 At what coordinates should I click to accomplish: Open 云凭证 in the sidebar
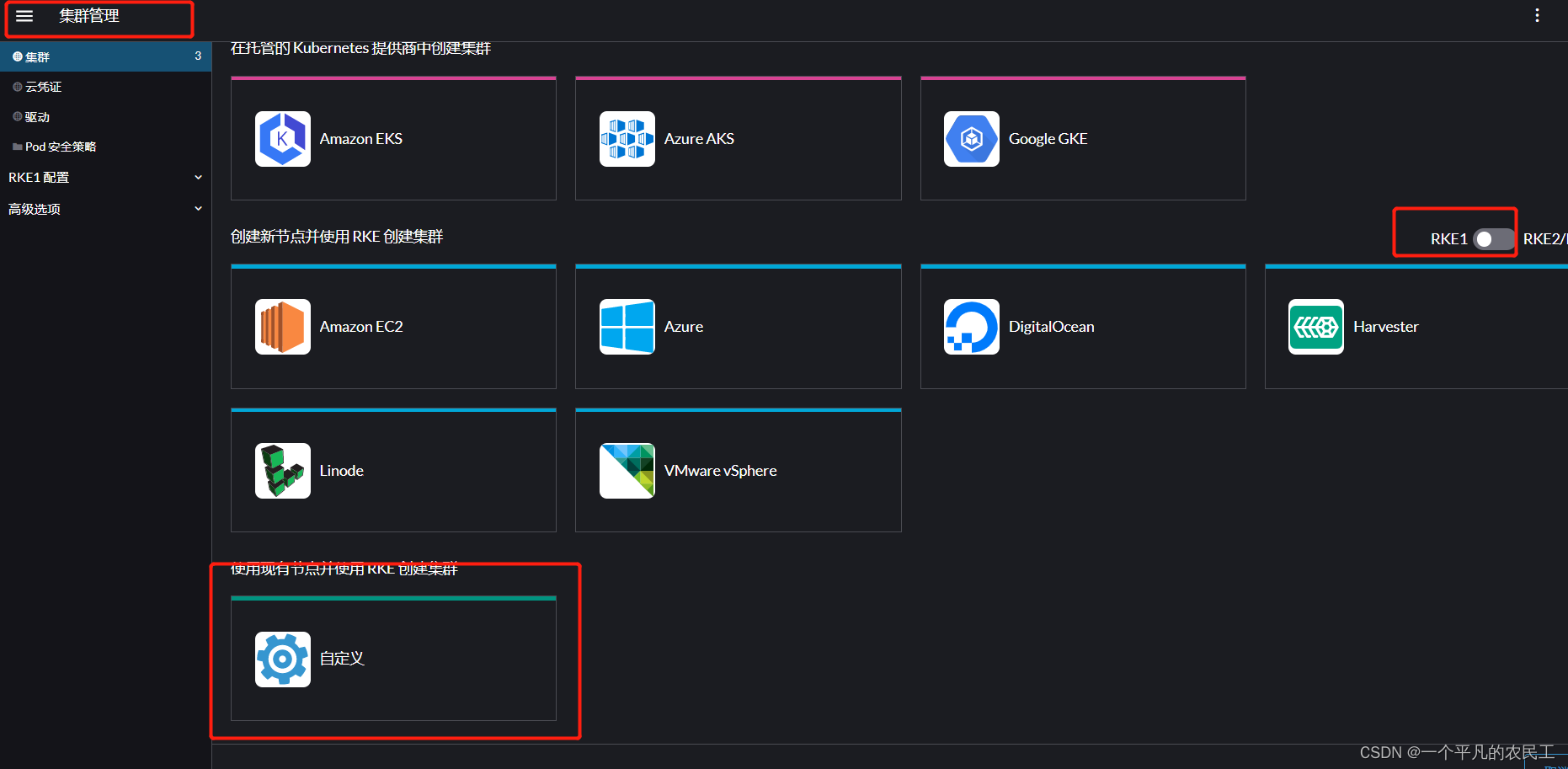click(x=105, y=87)
